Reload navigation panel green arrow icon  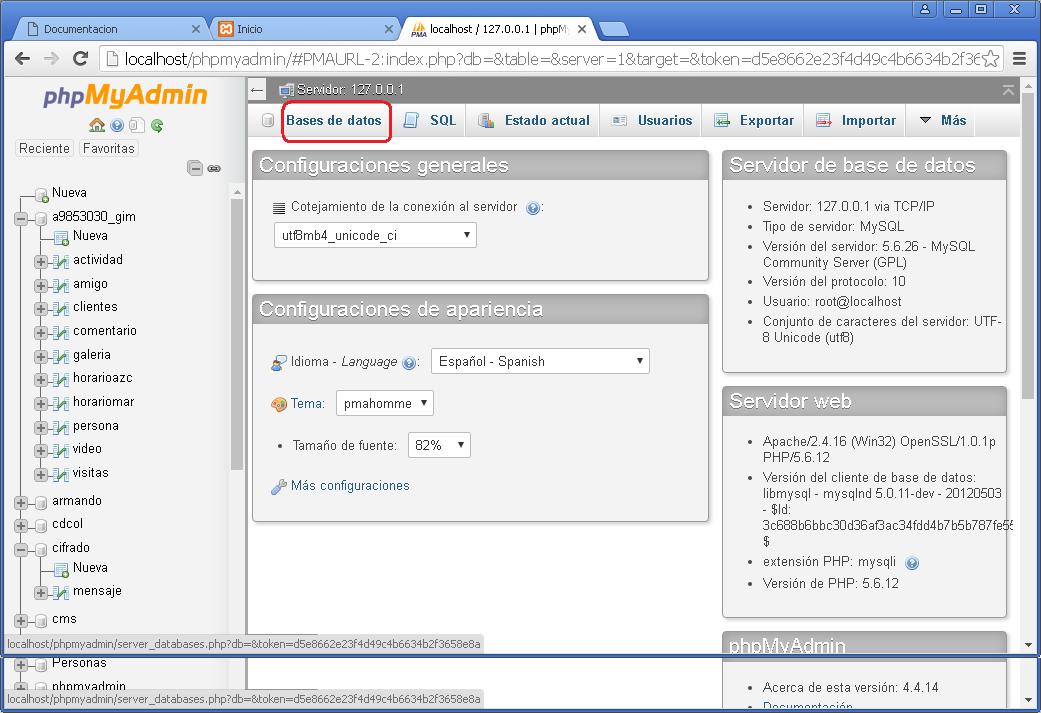(x=157, y=125)
